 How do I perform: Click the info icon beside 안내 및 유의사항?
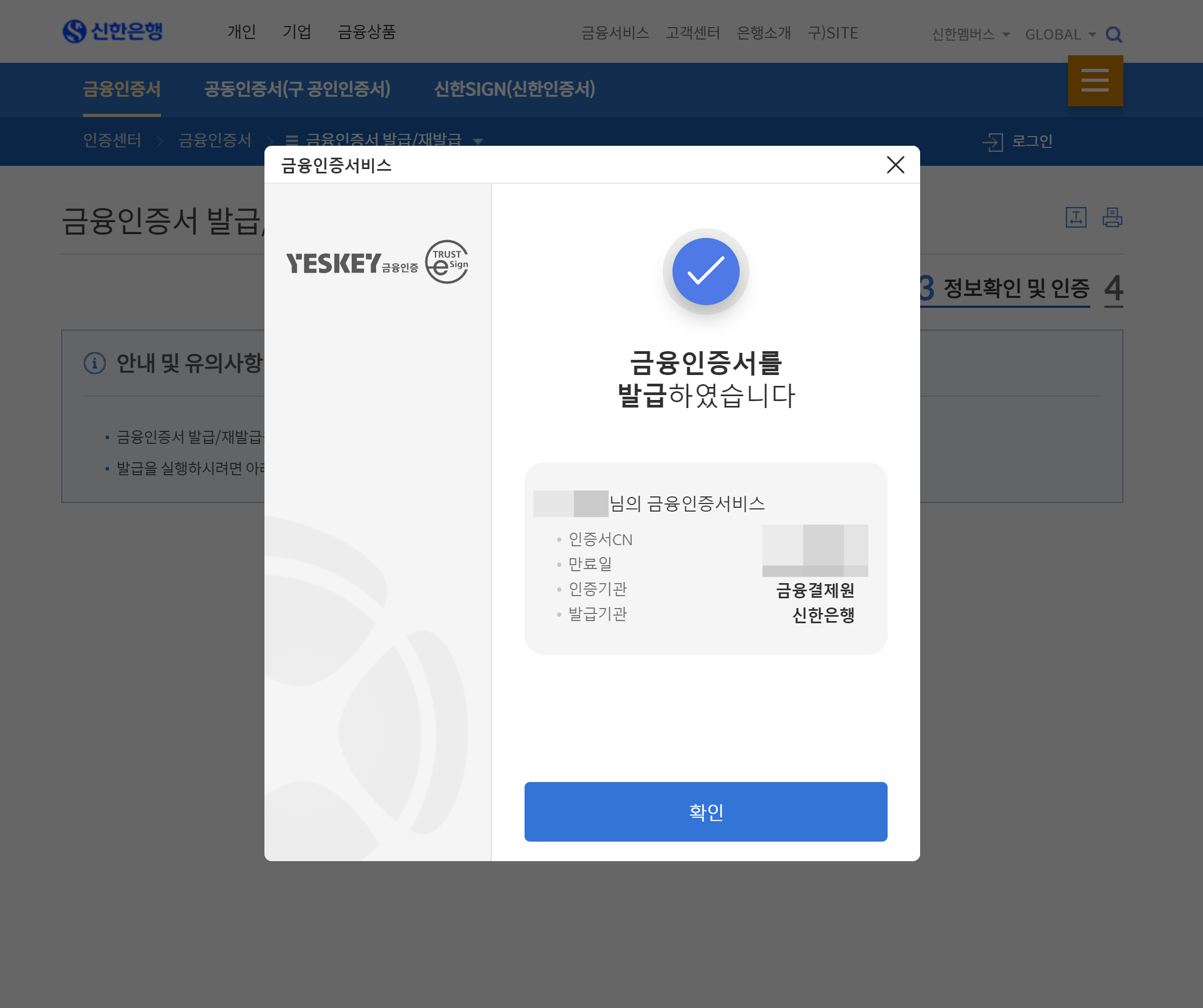(95, 363)
